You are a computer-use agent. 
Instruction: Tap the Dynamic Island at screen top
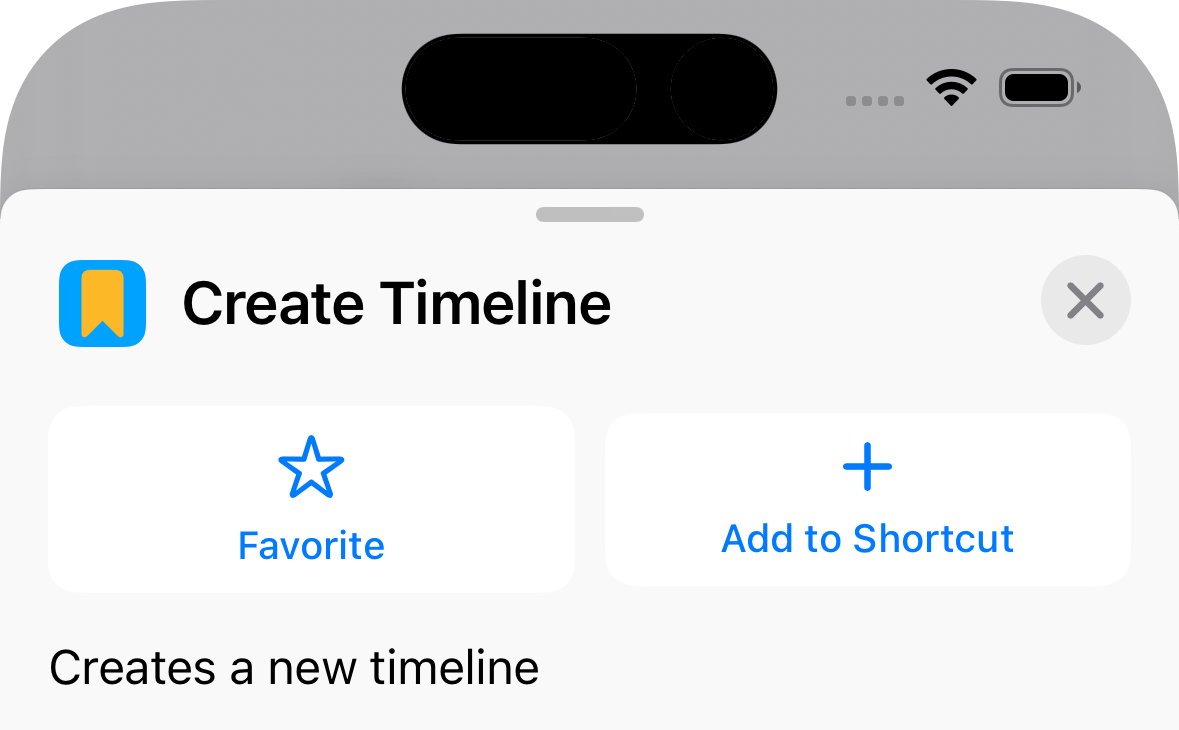(x=589, y=88)
